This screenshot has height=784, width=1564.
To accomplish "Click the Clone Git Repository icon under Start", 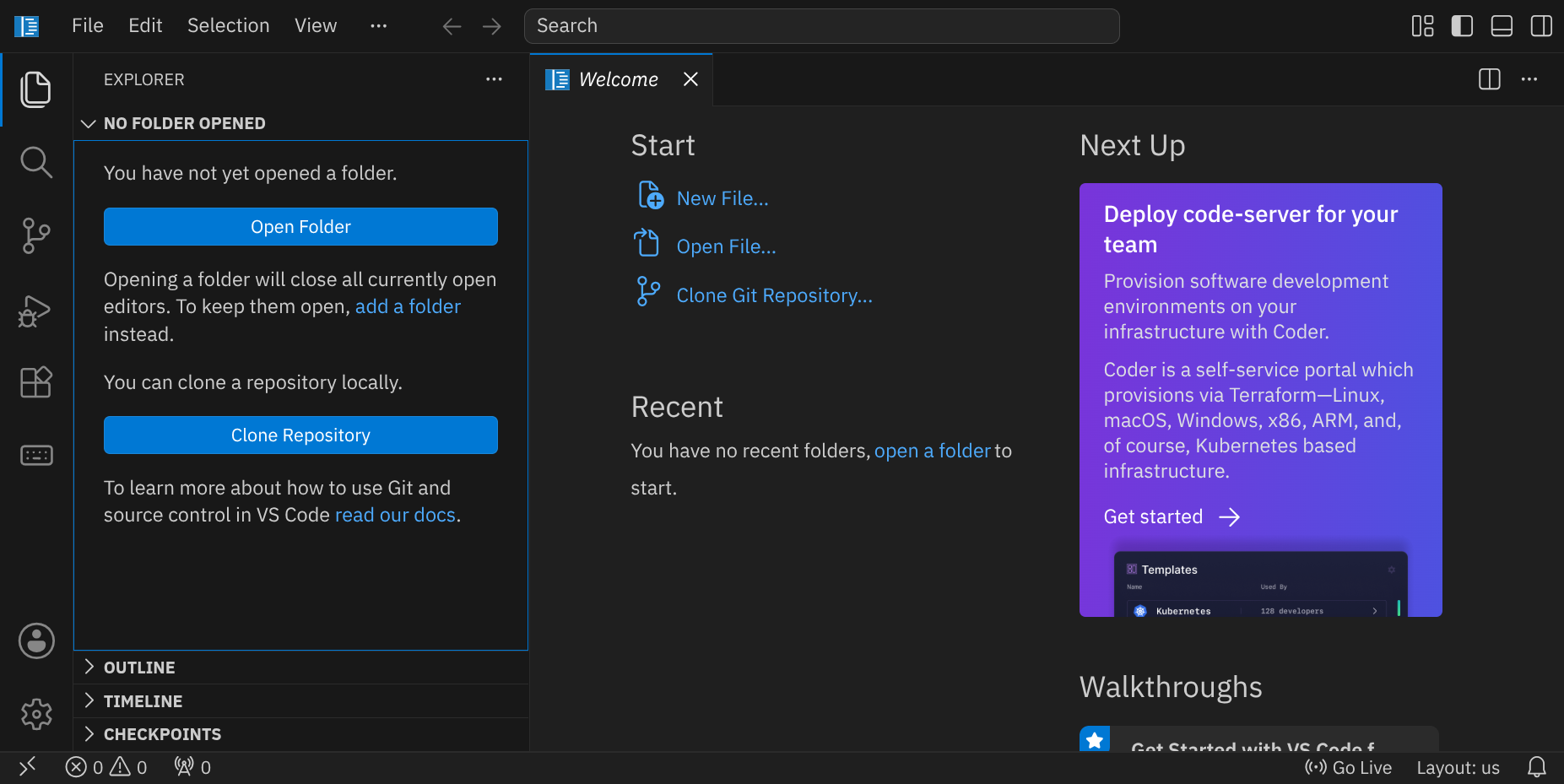I will (x=647, y=292).
